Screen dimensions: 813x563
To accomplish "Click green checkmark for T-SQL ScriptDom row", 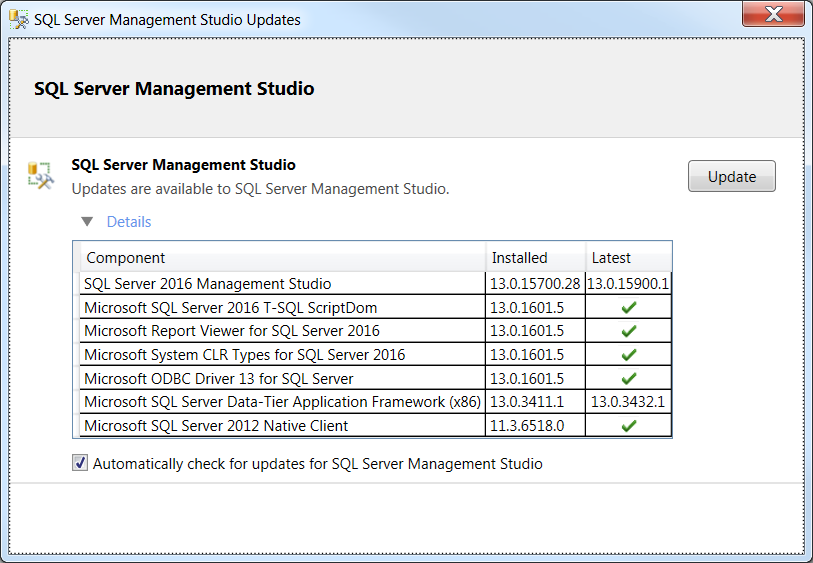I will coord(628,307).
